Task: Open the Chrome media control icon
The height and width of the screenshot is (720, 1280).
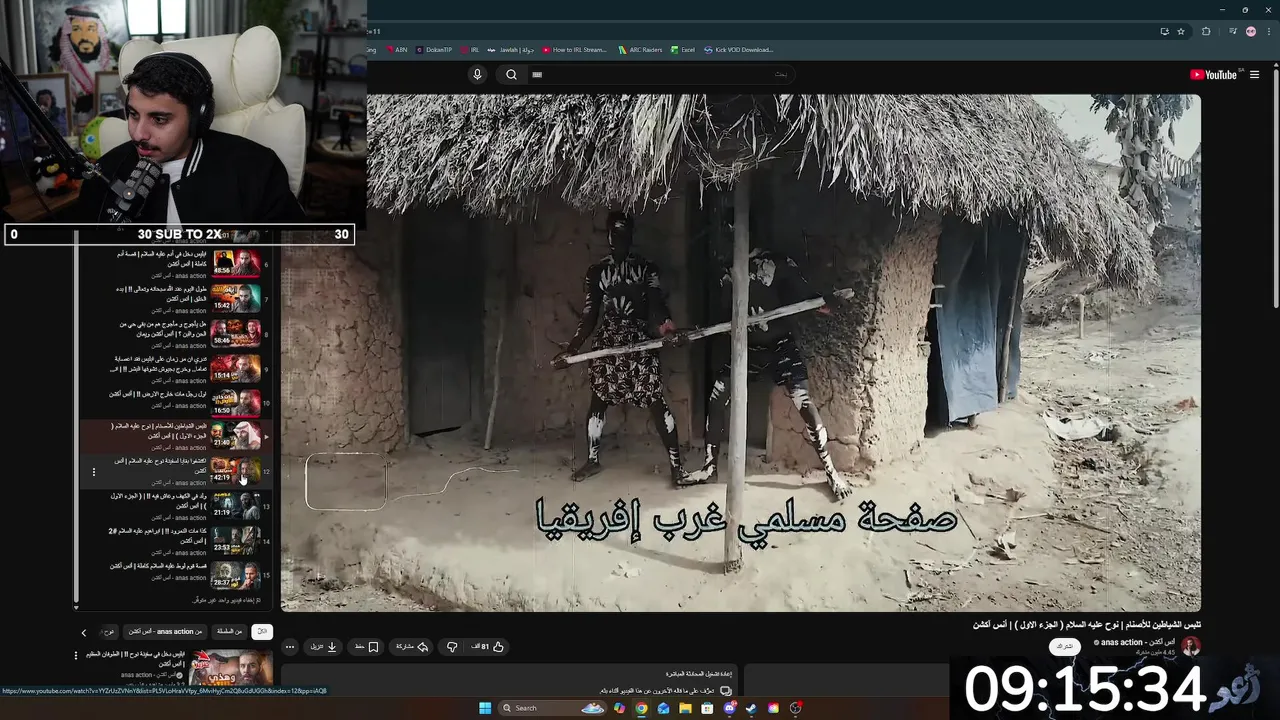Action: coord(1232,31)
